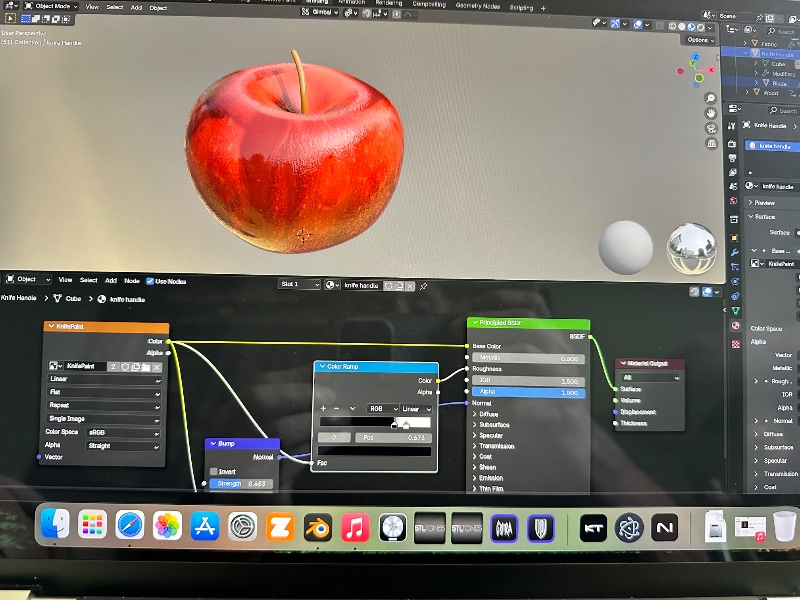
Task: Open the Node menu in node editor
Action: 131,280
